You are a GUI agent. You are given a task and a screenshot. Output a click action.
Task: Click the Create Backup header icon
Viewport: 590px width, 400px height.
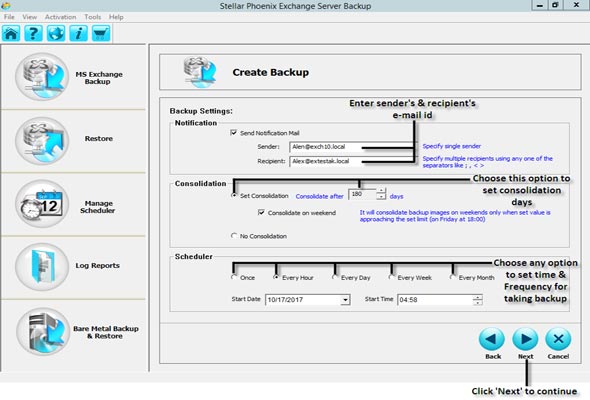click(200, 72)
